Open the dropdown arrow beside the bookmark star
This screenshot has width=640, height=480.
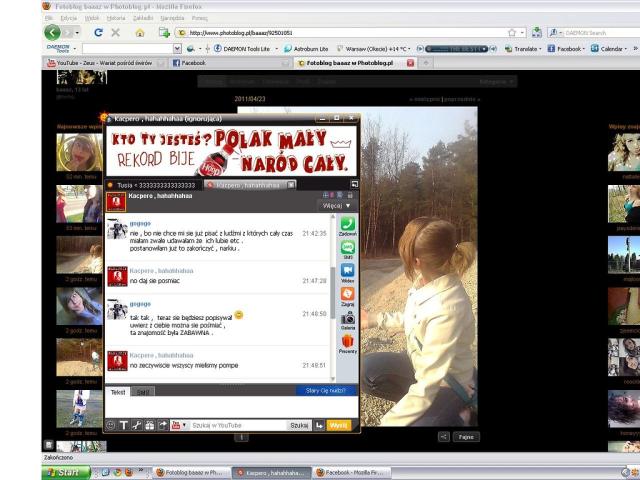click(x=522, y=33)
